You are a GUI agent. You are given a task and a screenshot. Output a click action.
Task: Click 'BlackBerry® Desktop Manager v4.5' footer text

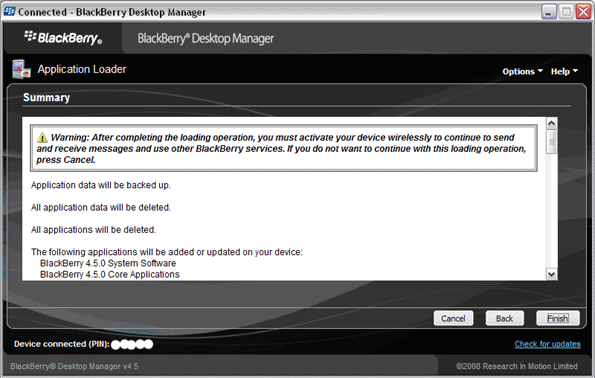coord(74,366)
